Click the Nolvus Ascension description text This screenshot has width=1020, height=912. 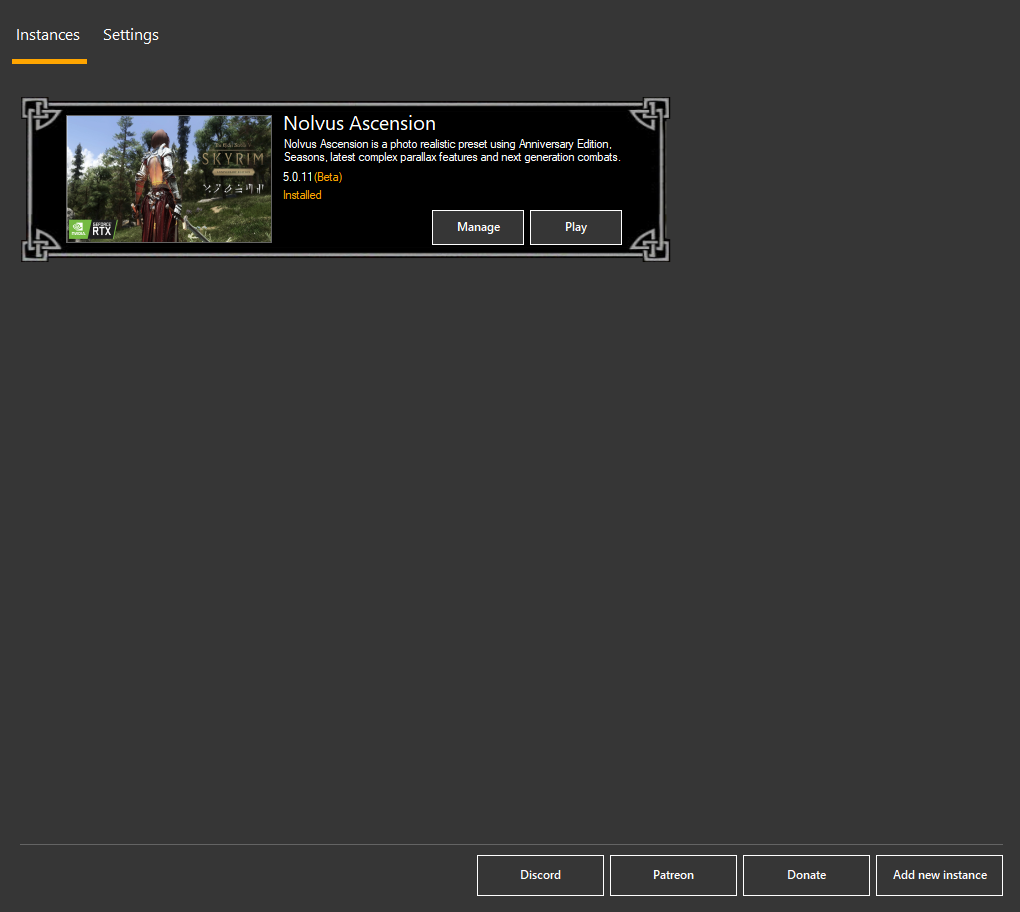coord(452,151)
